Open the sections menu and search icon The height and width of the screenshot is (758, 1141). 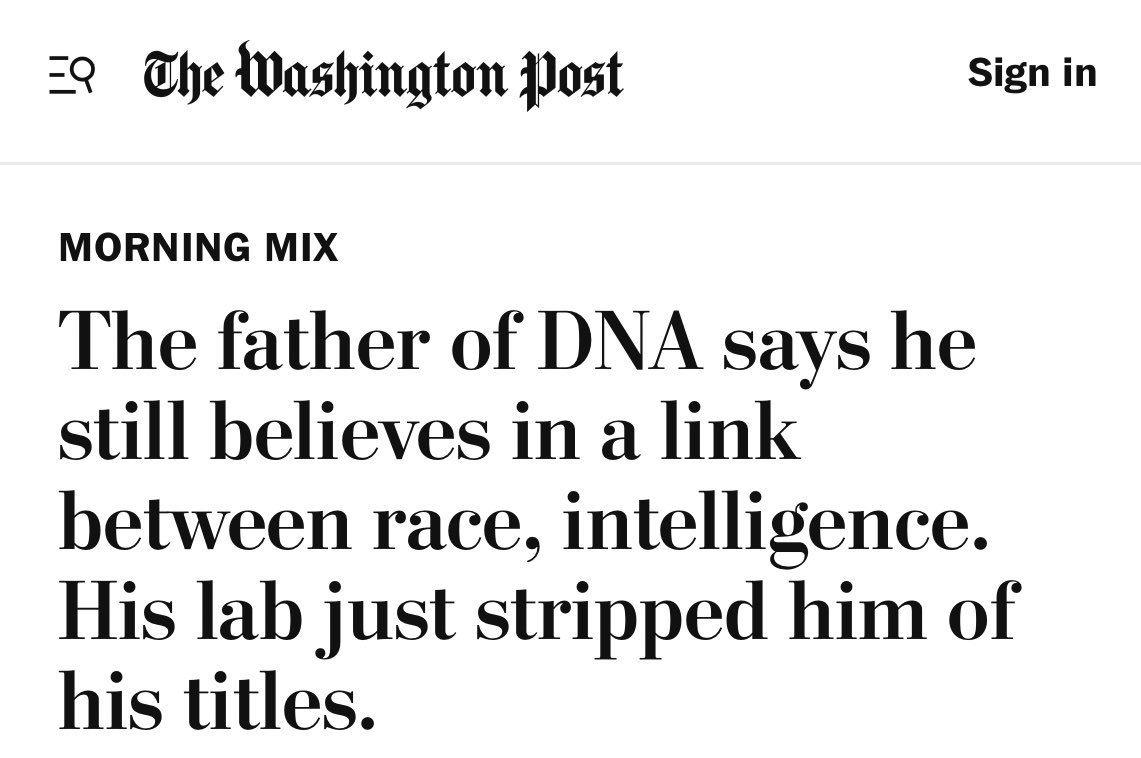(x=72, y=76)
